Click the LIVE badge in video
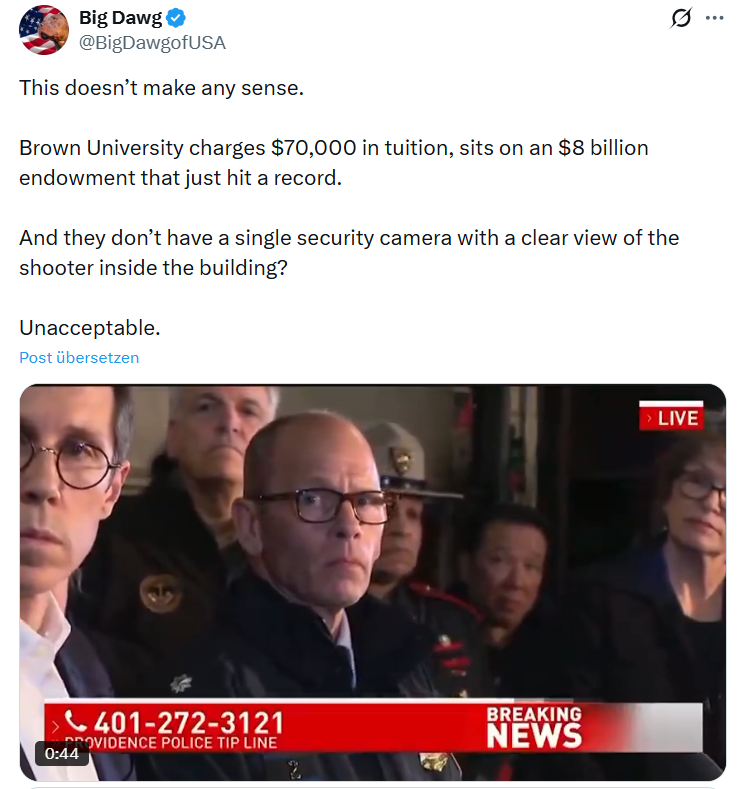Image resolution: width=738 pixels, height=789 pixels. [x=671, y=417]
